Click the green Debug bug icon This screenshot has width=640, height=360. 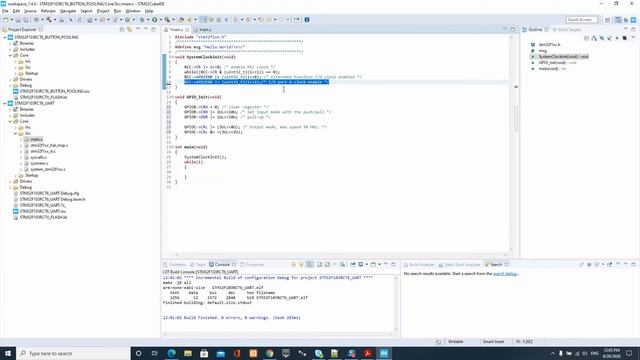click(x=142, y=20)
